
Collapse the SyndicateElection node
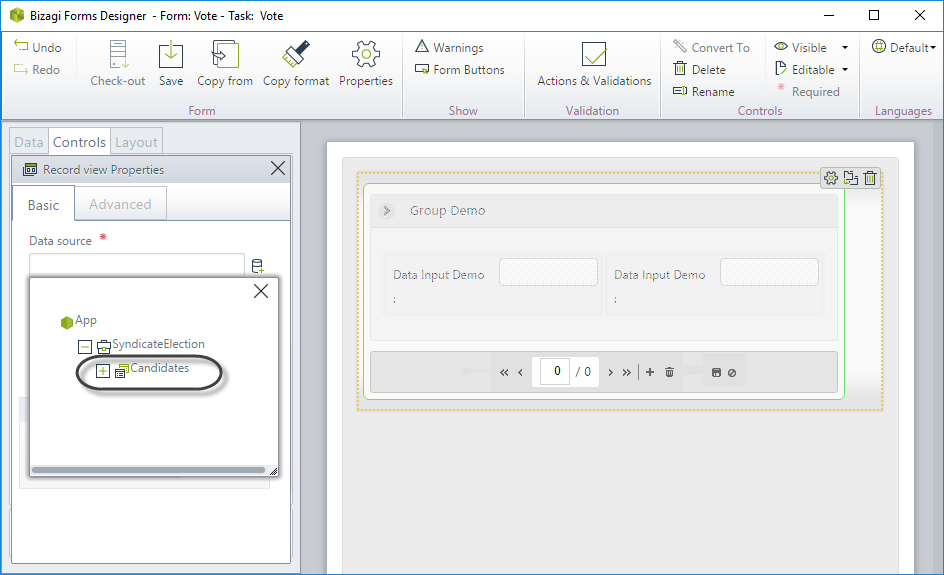point(85,347)
